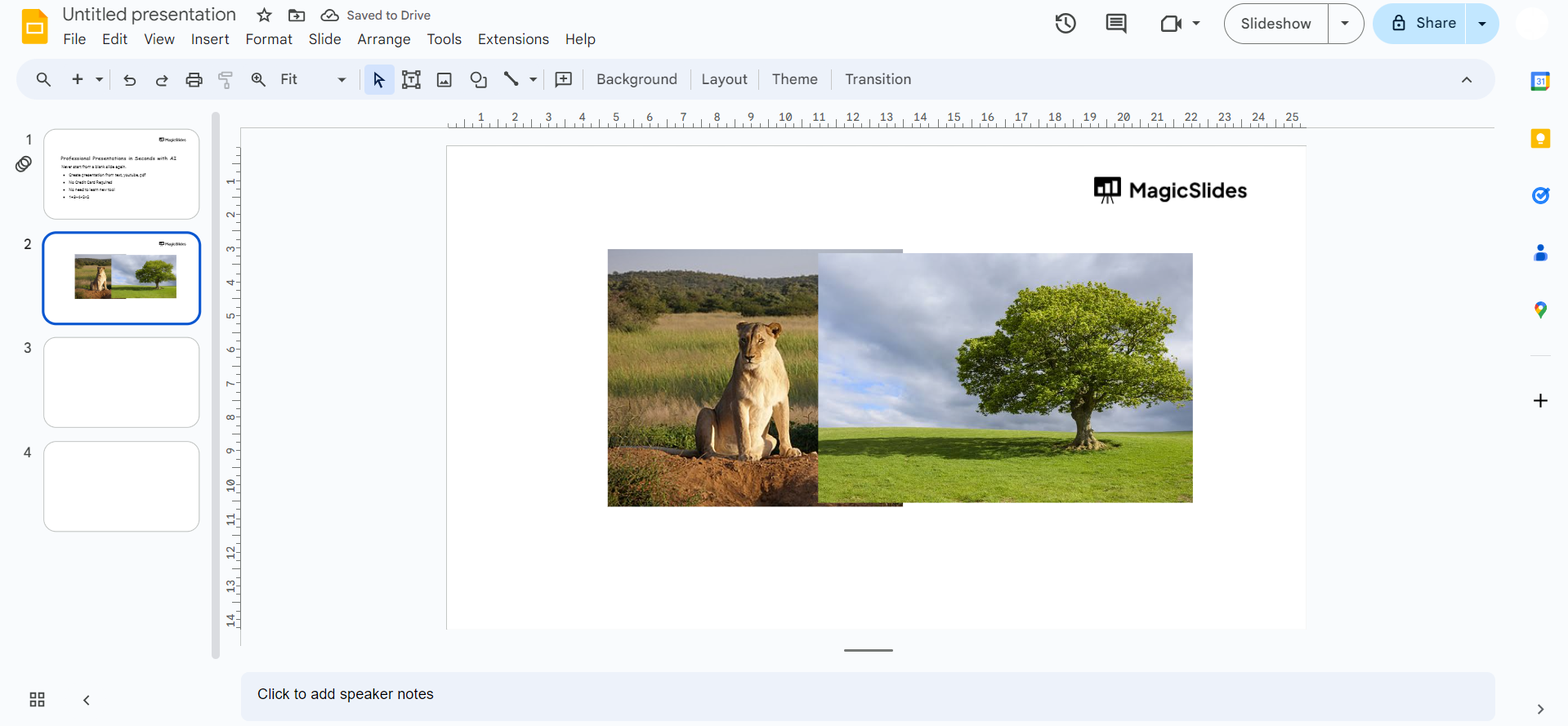Click the Transition button
This screenshot has height=726, width=1568.
tap(878, 79)
